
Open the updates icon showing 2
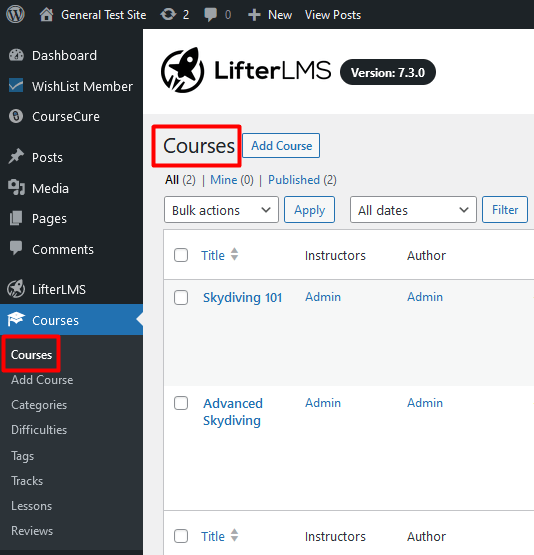pyautogui.click(x=168, y=15)
